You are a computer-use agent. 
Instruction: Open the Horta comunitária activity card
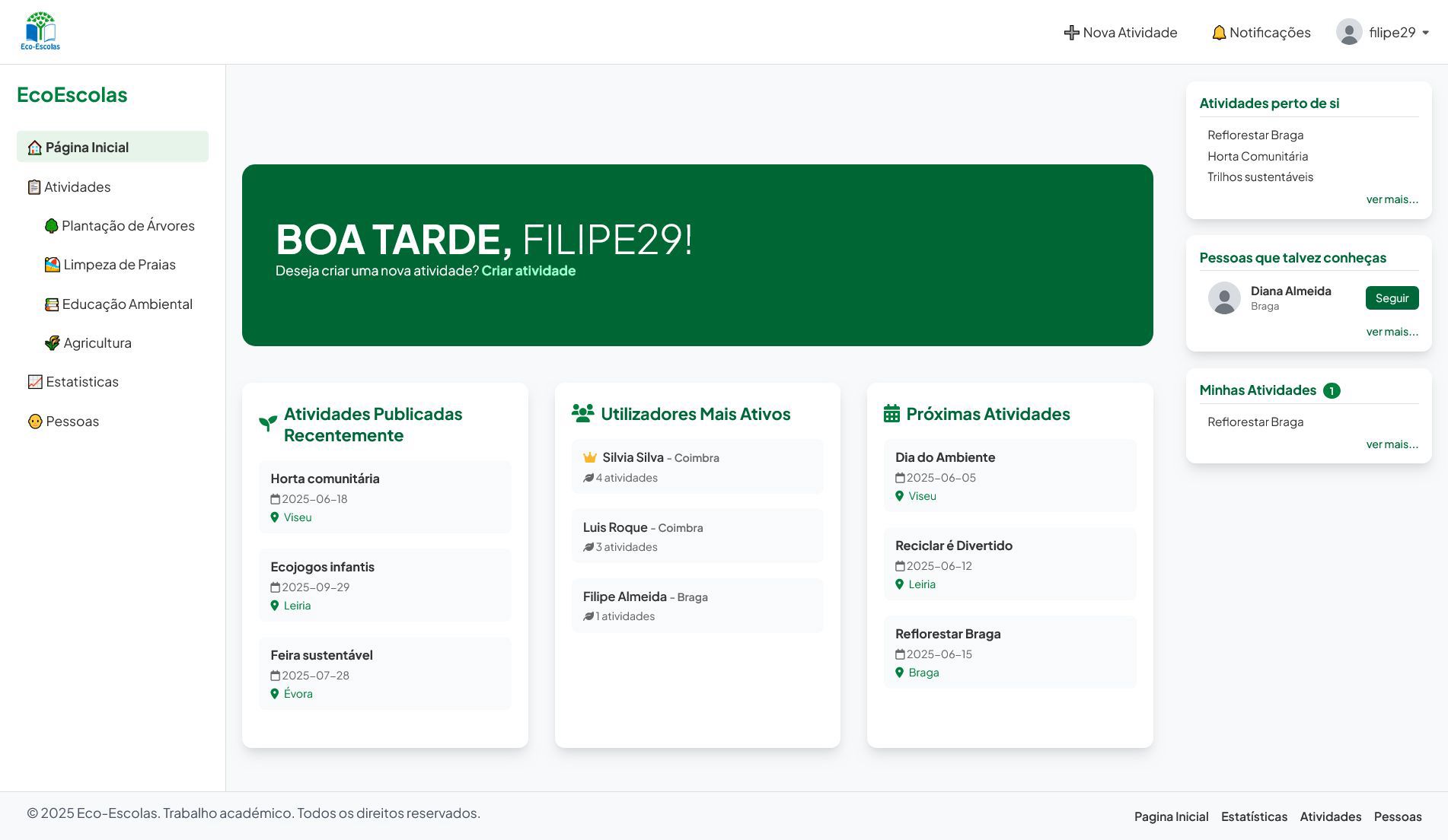pyautogui.click(x=384, y=497)
